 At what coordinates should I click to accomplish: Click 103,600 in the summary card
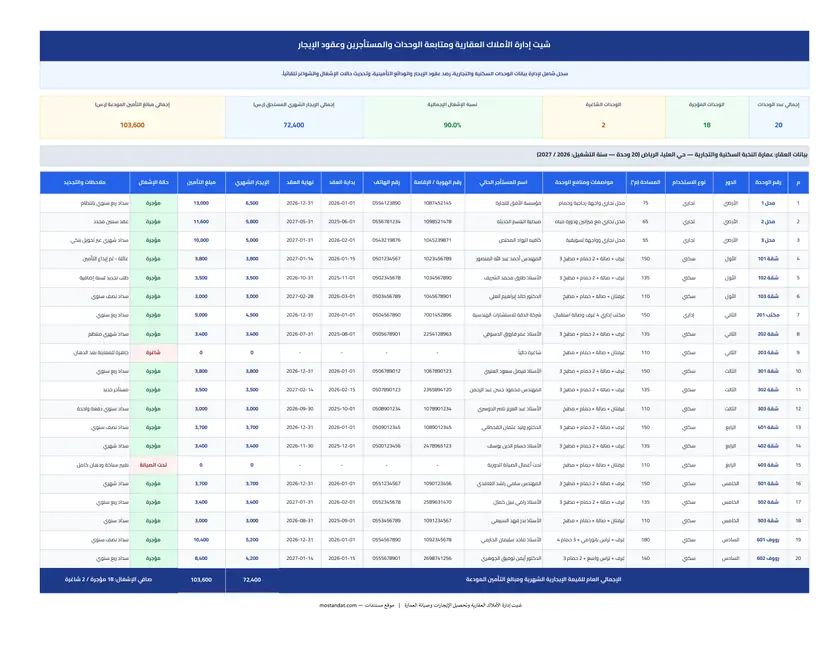point(132,125)
